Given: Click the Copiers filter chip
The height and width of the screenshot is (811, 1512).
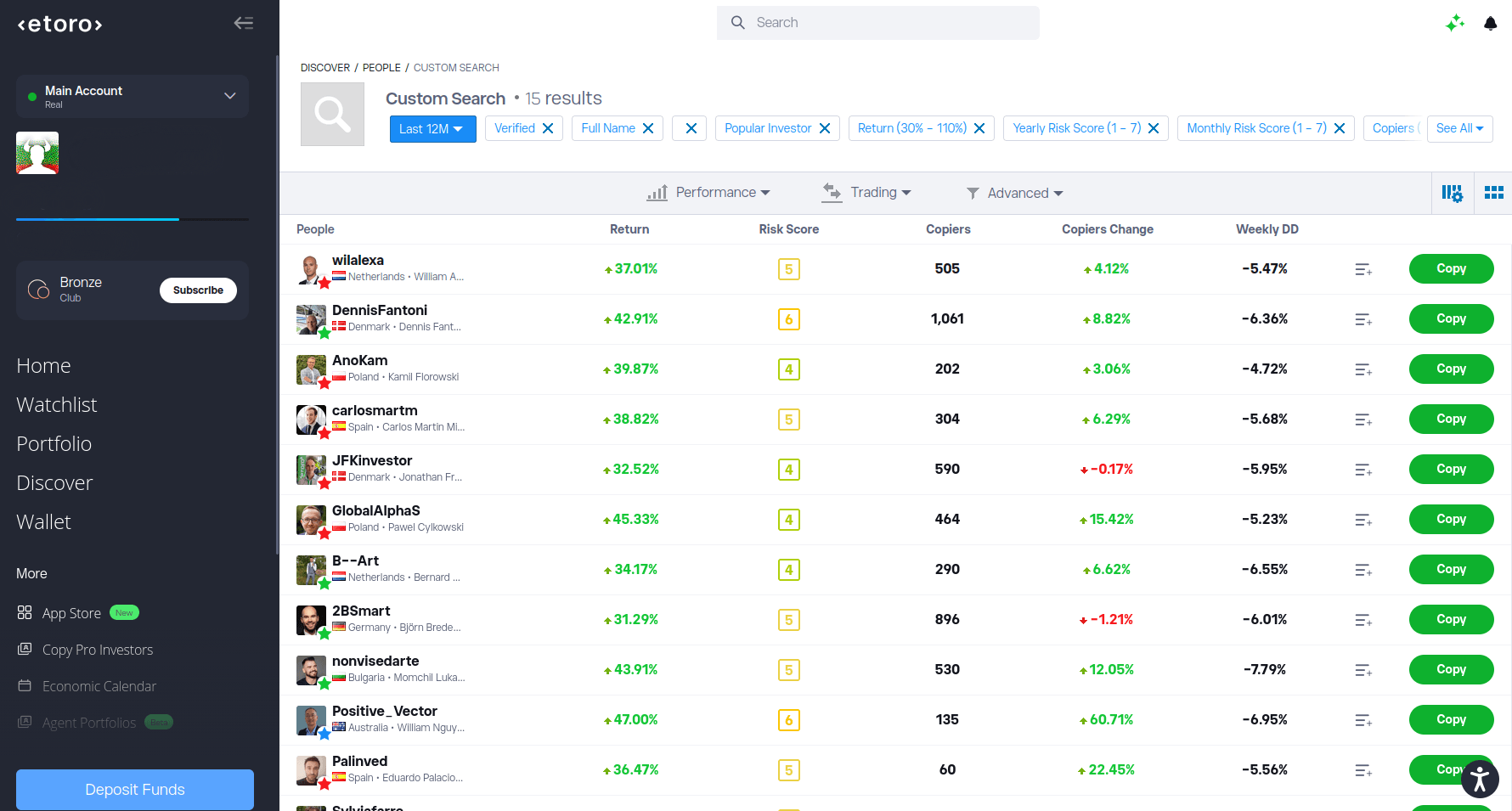Looking at the screenshot, I should pyautogui.click(x=1391, y=128).
